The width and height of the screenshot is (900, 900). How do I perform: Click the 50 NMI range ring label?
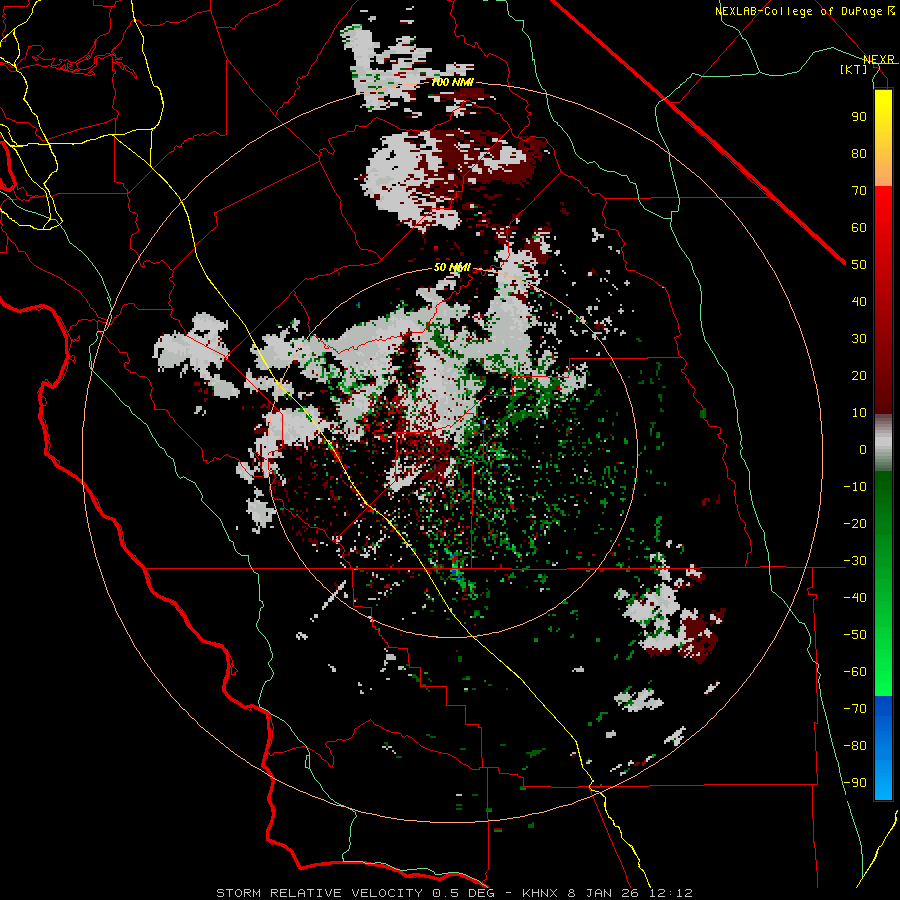click(452, 267)
